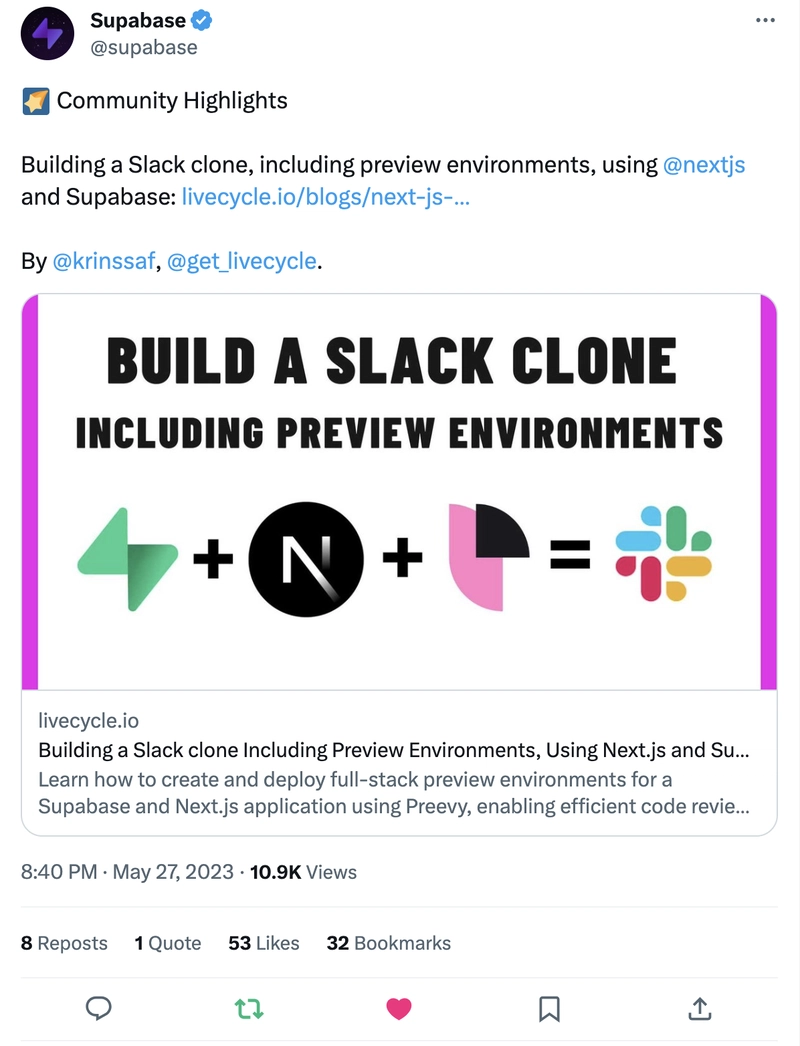Viewport: 800px width, 1046px height.
Task: Open the Build a Slack Clone preview image
Action: tap(399, 492)
